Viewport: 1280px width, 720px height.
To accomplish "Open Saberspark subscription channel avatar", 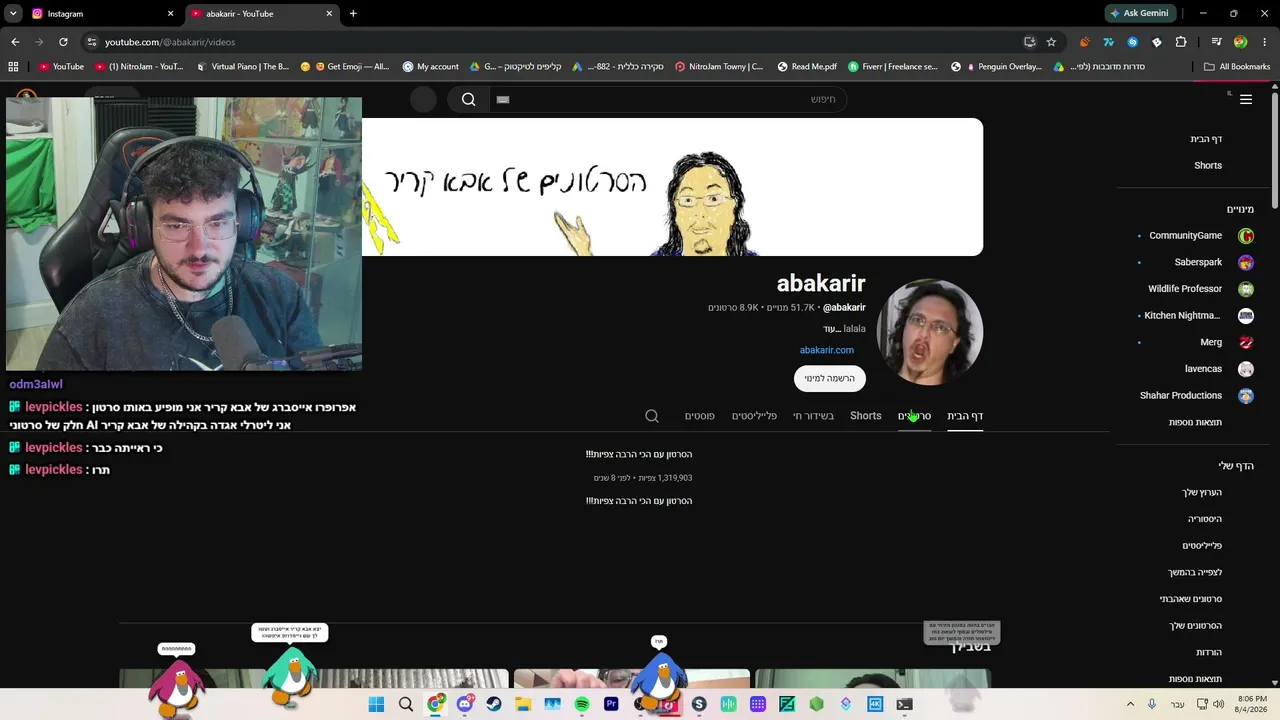I will 1246,262.
